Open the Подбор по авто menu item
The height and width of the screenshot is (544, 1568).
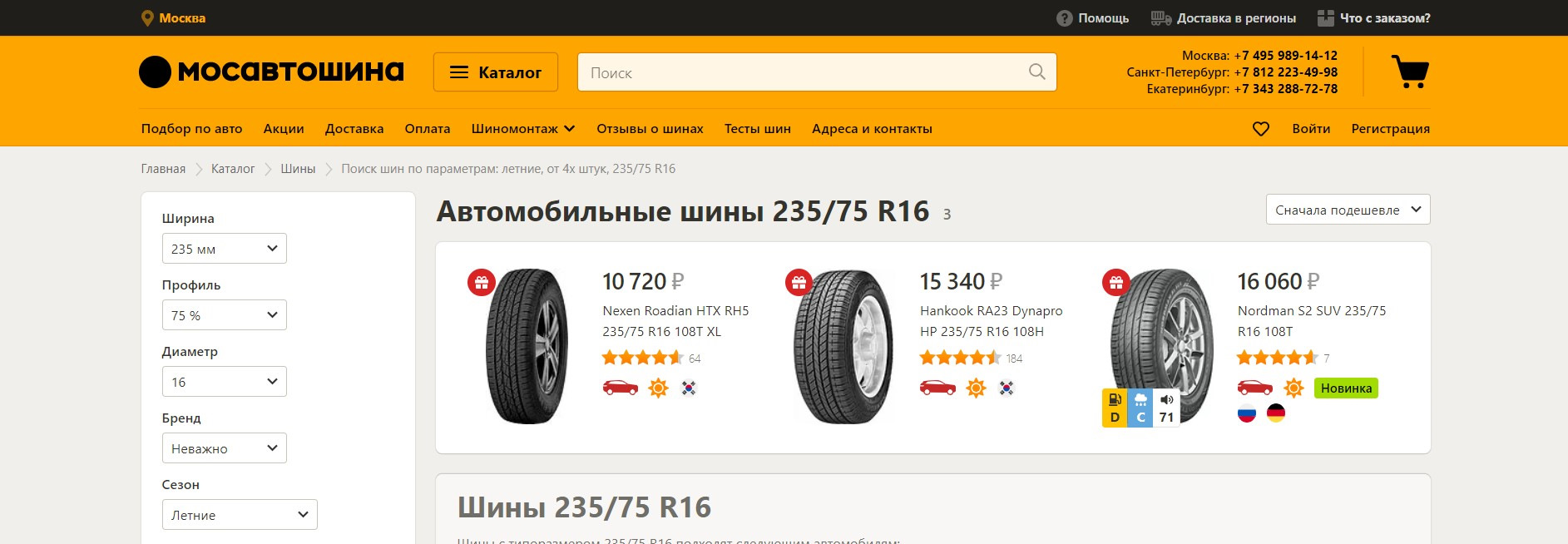[x=192, y=129]
